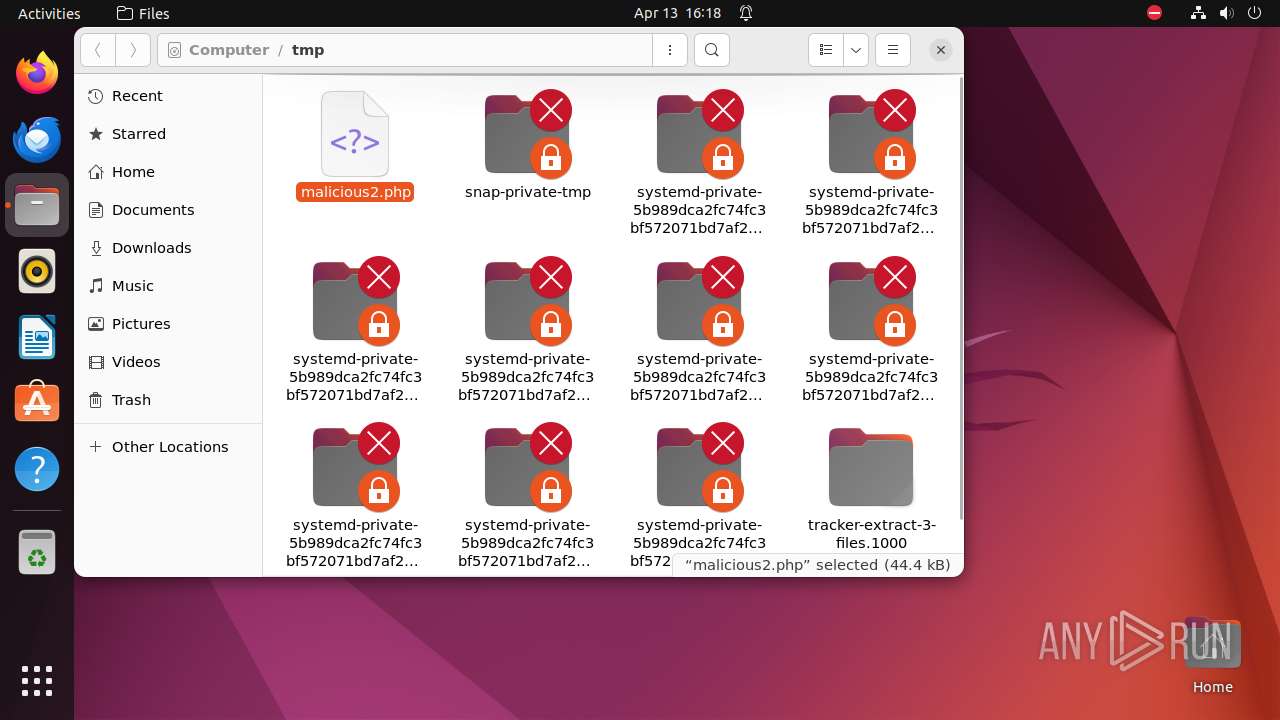Show Applications grid

(x=37, y=681)
